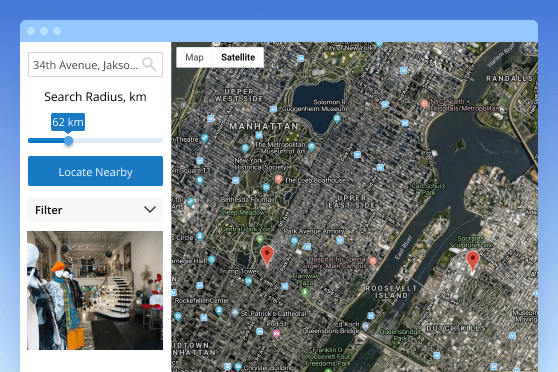Select Guggenheim Museum map marker icon
The width and height of the screenshot is (558, 372).
(337, 119)
